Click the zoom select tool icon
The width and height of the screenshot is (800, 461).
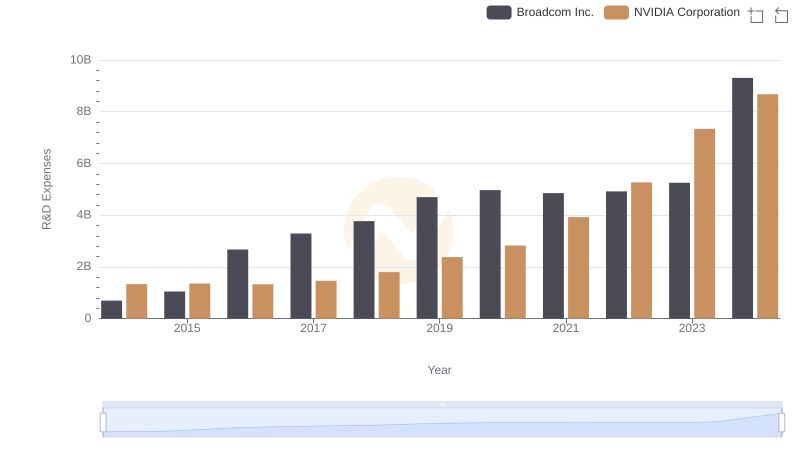(x=756, y=14)
